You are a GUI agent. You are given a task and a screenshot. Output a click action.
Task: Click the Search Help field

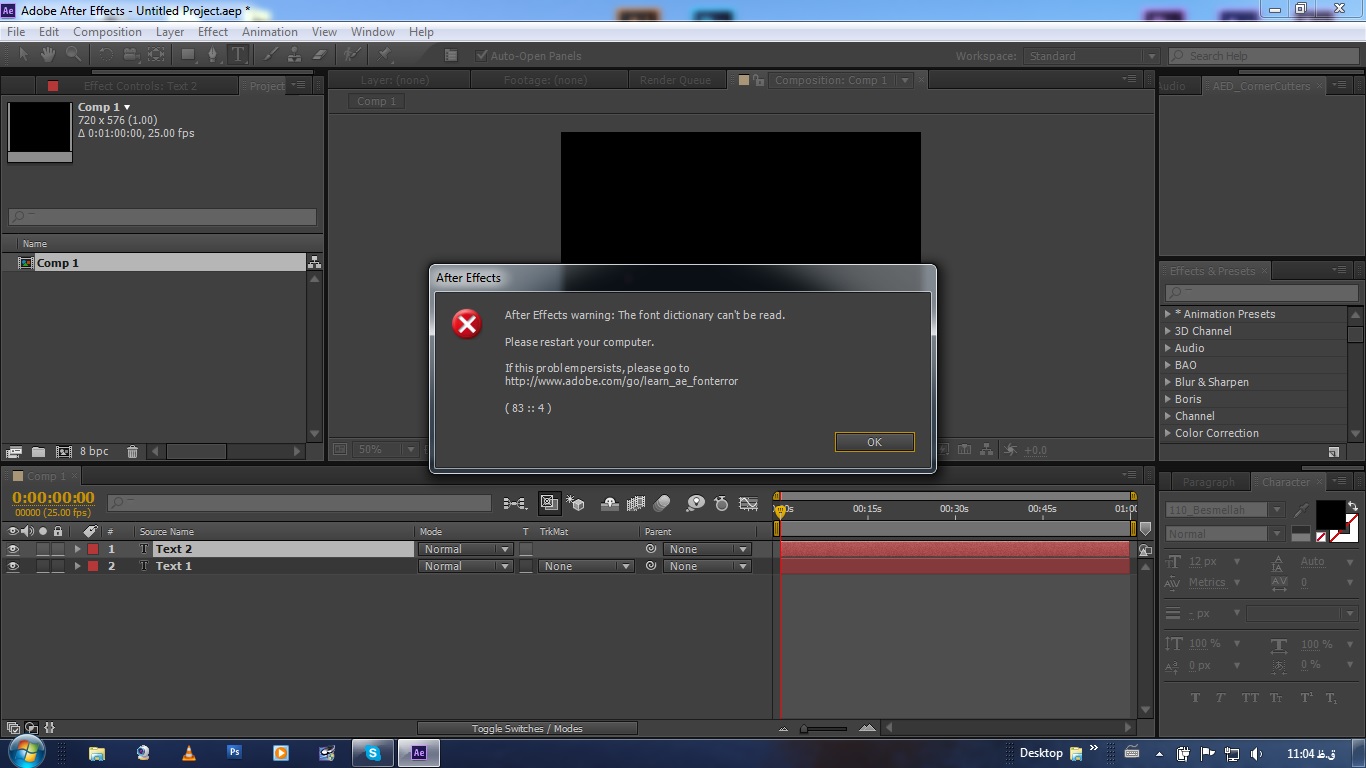[1263, 56]
